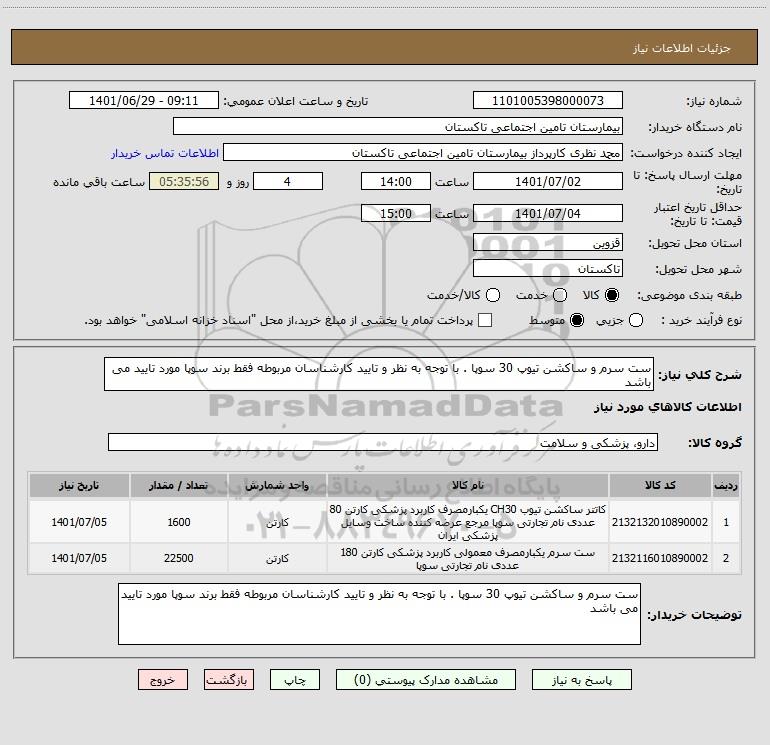Click need date 1401/07/05 in row 2
Screen dimensions: 770x745
point(79,558)
